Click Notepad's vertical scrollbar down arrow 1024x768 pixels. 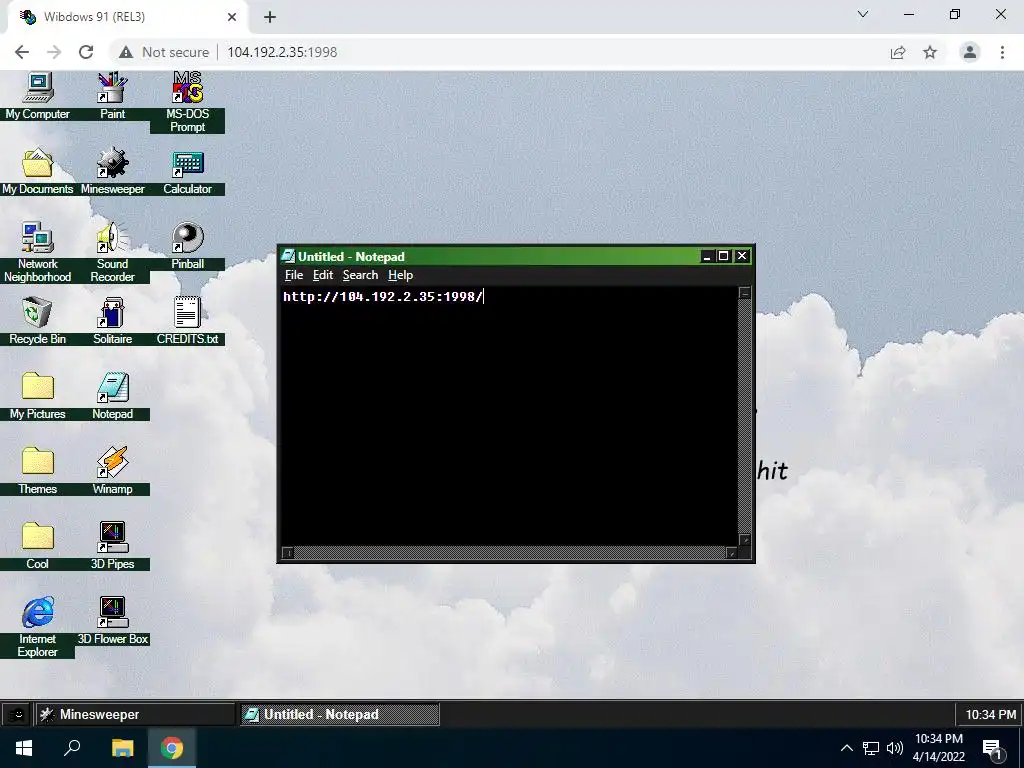(744, 540)
